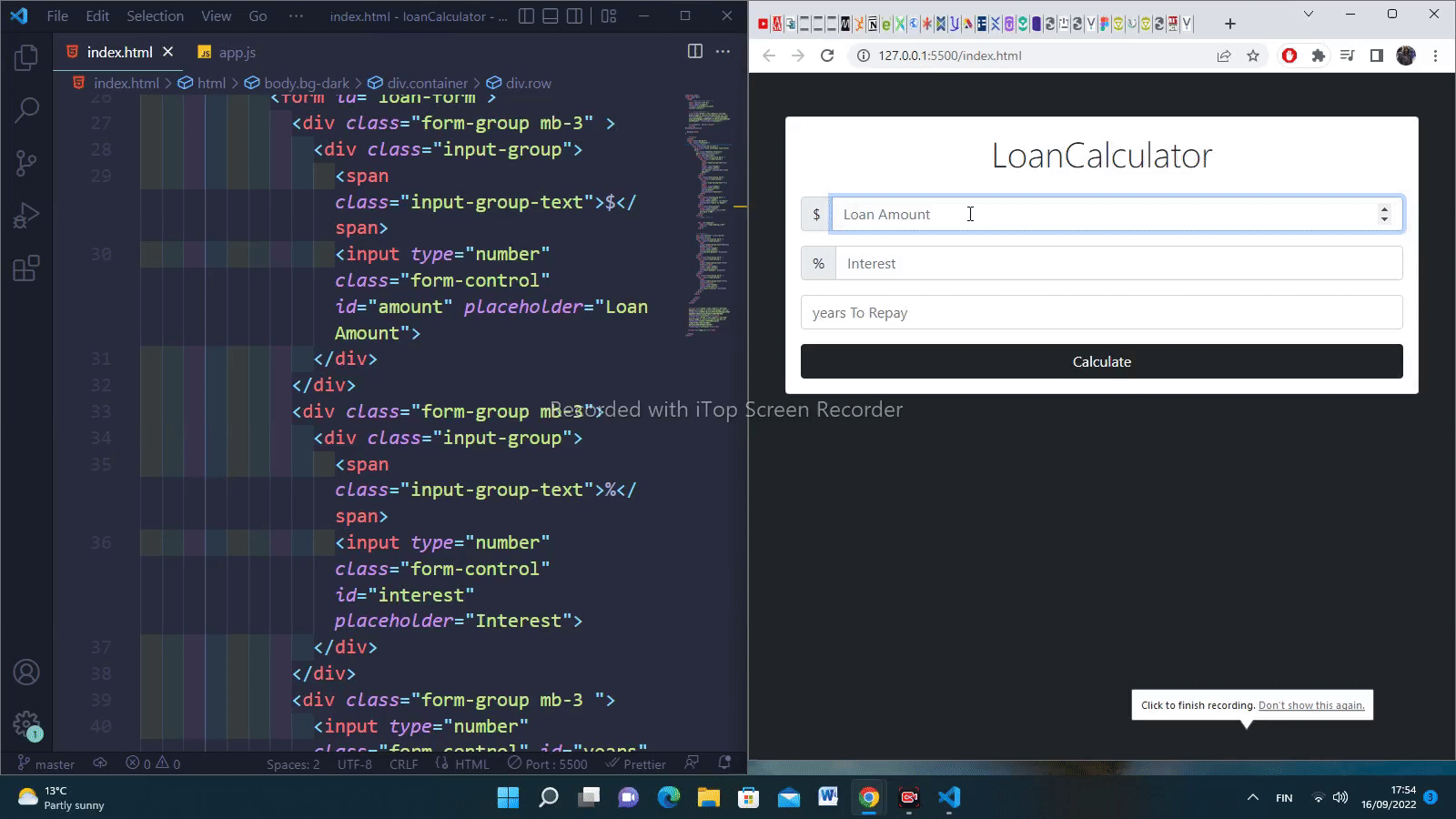The width and height of the screenshot is (1456, 819).
Task: View site information for 127.0.0.1
Action: pos(864,56)
